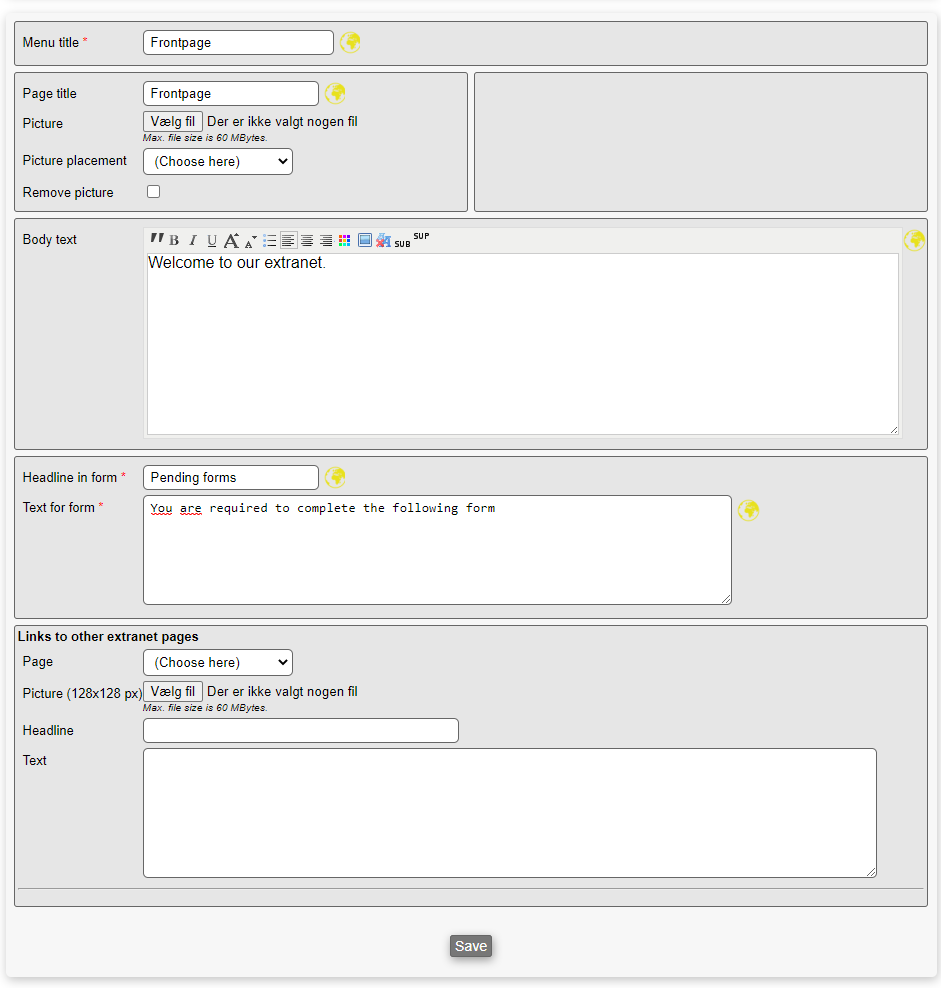This screenshot has width=941, height=988.
Task: Click the Save button
Action: click(471, 946)
